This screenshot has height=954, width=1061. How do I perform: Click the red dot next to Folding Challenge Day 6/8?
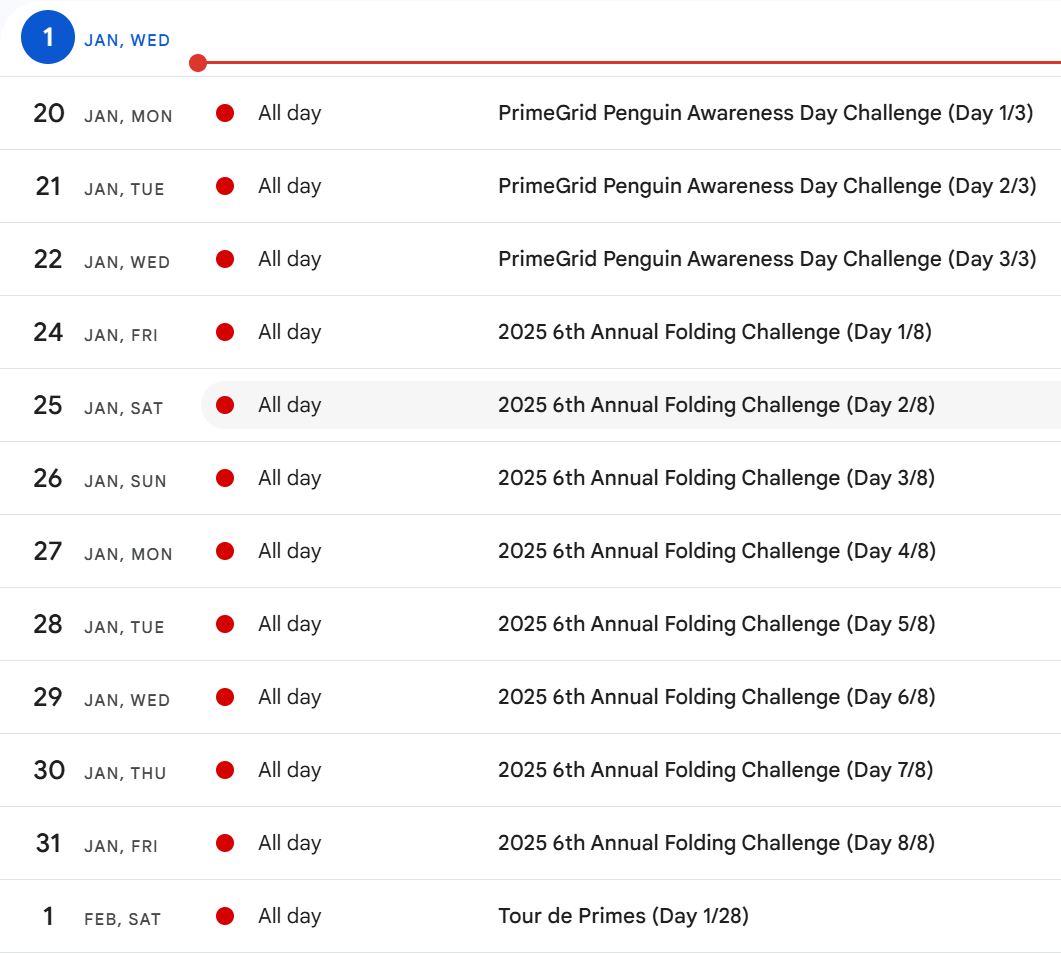pyautogui.click(x=224, y=697)
